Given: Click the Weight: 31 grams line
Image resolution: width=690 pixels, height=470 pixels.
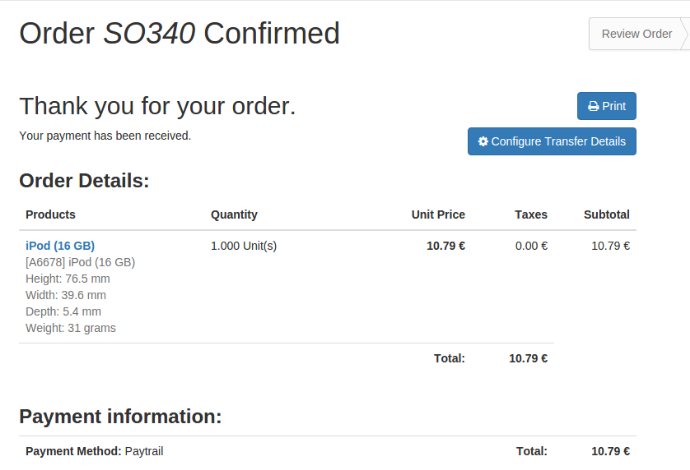Looking at the screenshot, I should (x=70, y=328).
